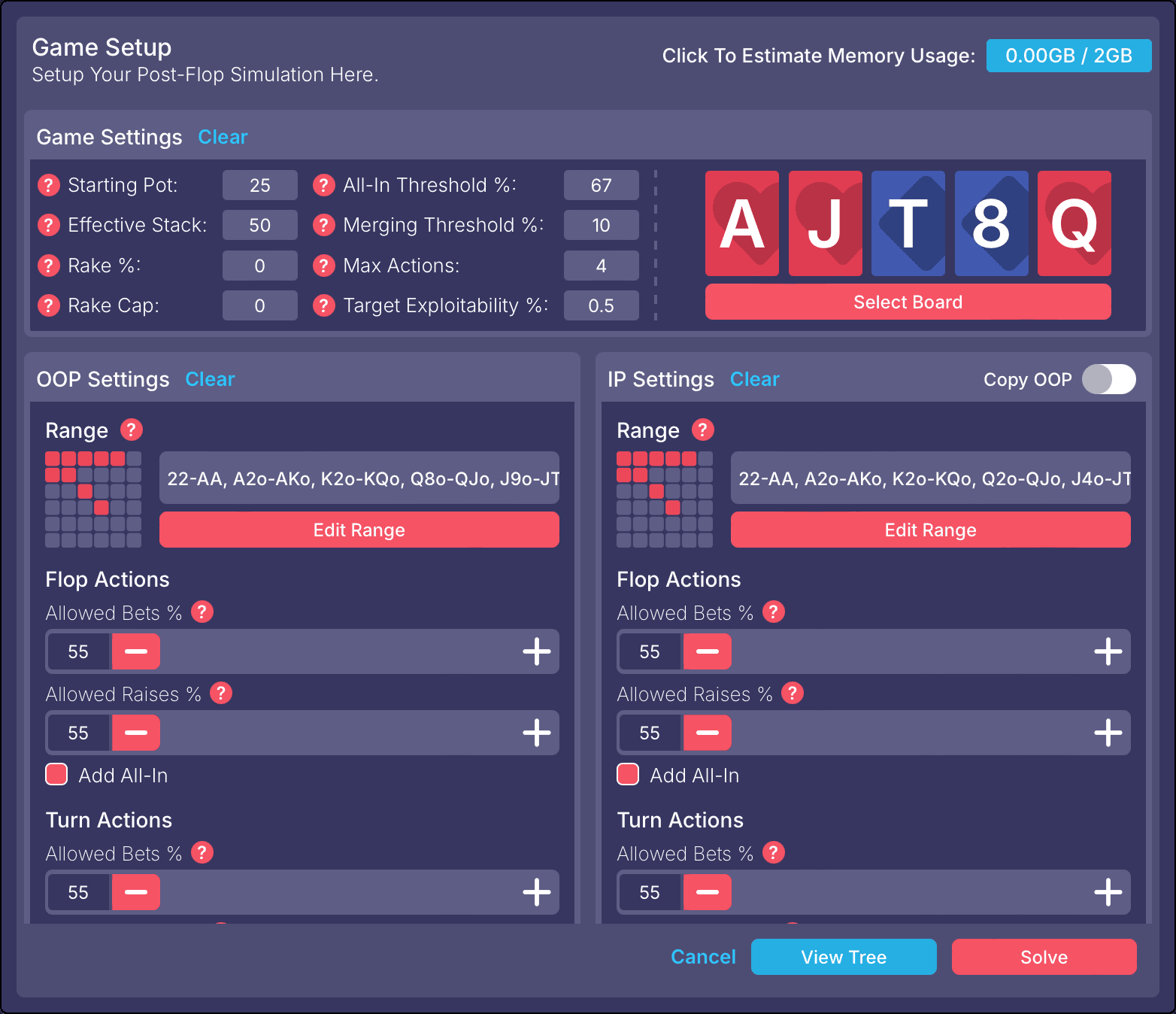Image resolution: width=1176 pixels, height=1014 pixels.
Task: Click the Starting Pot help icon
Action: [x=49, y=185]
